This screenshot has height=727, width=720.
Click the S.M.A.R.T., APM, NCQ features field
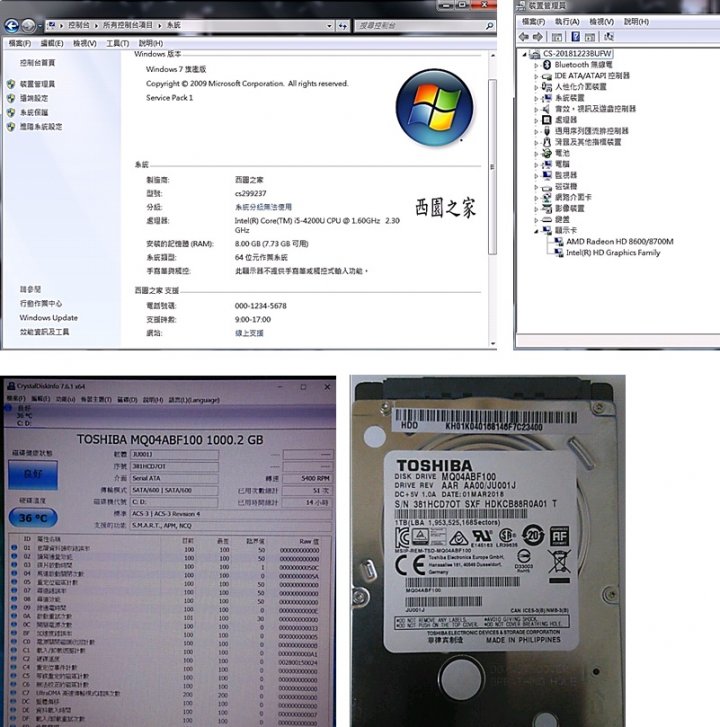click(x=231, y=526)
